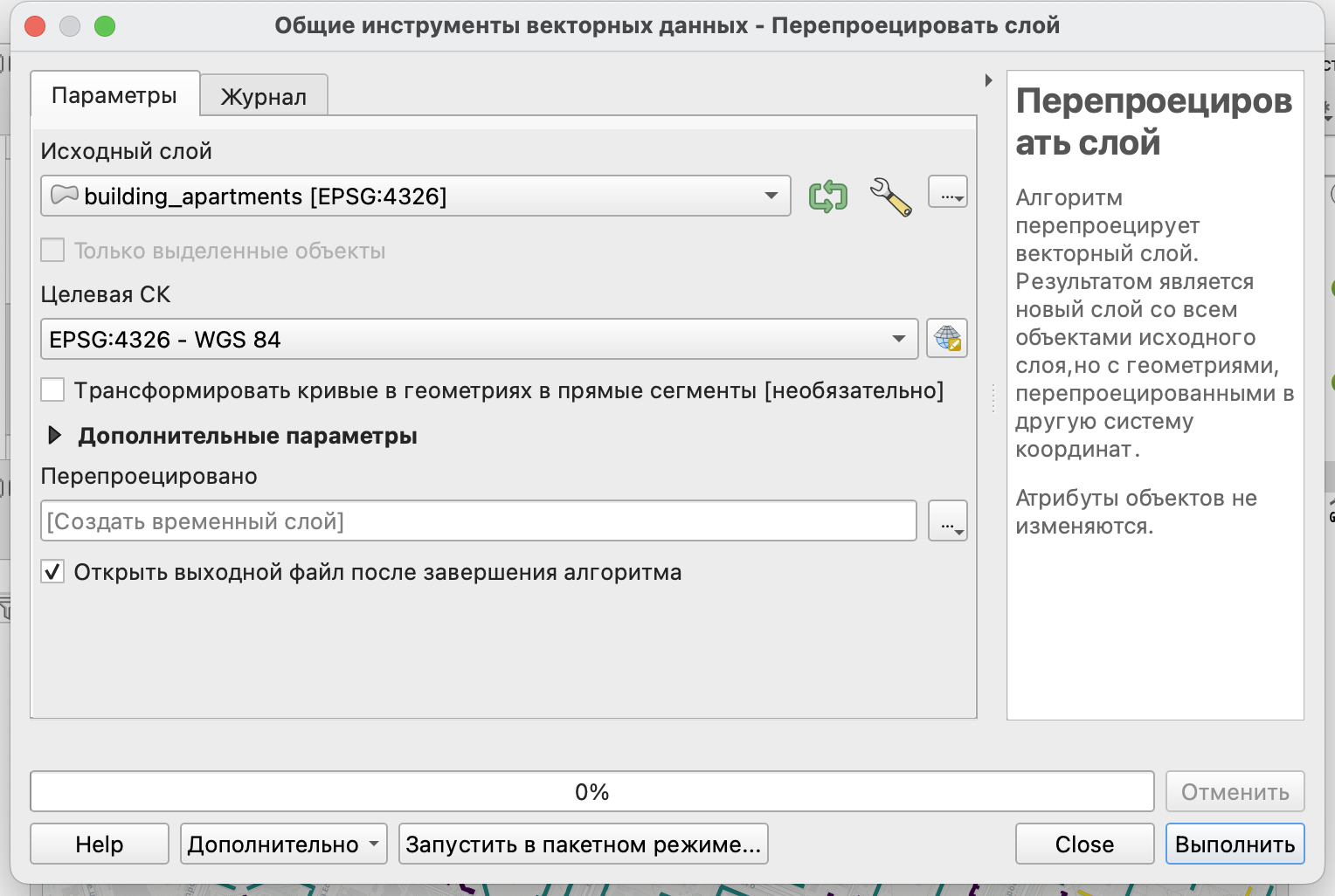
Task: Switch to the Журнал tab
Action: click(264, 96)
